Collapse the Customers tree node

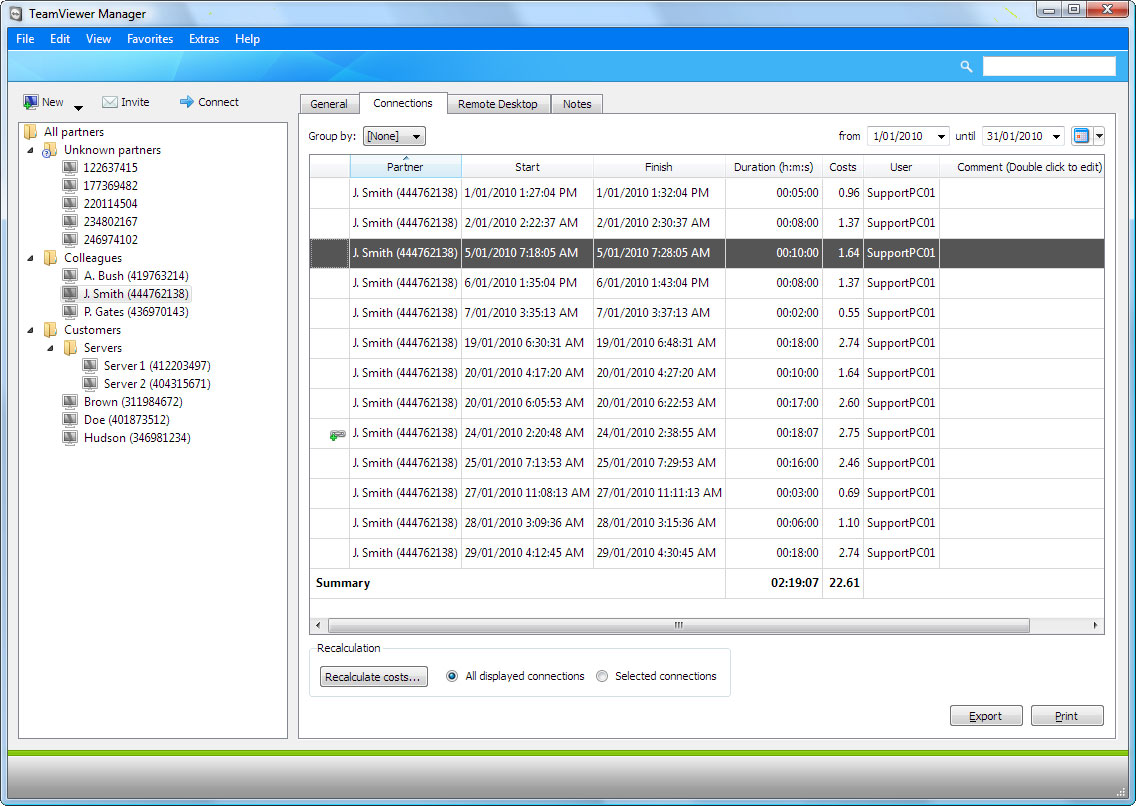30,330
